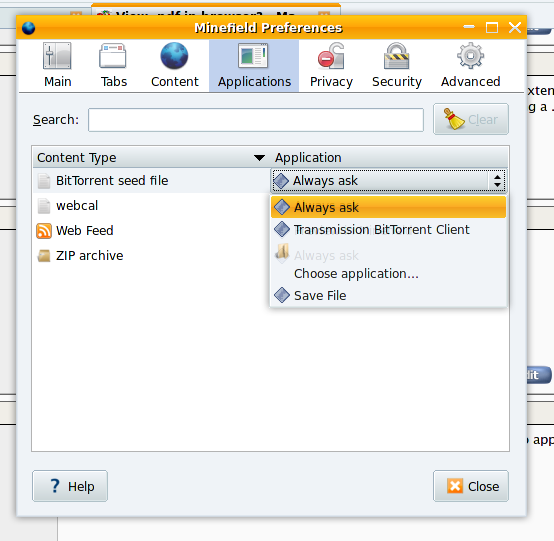Click the Clear button with broom icon
Screen dimensions: 554x541
click(471, 119)
